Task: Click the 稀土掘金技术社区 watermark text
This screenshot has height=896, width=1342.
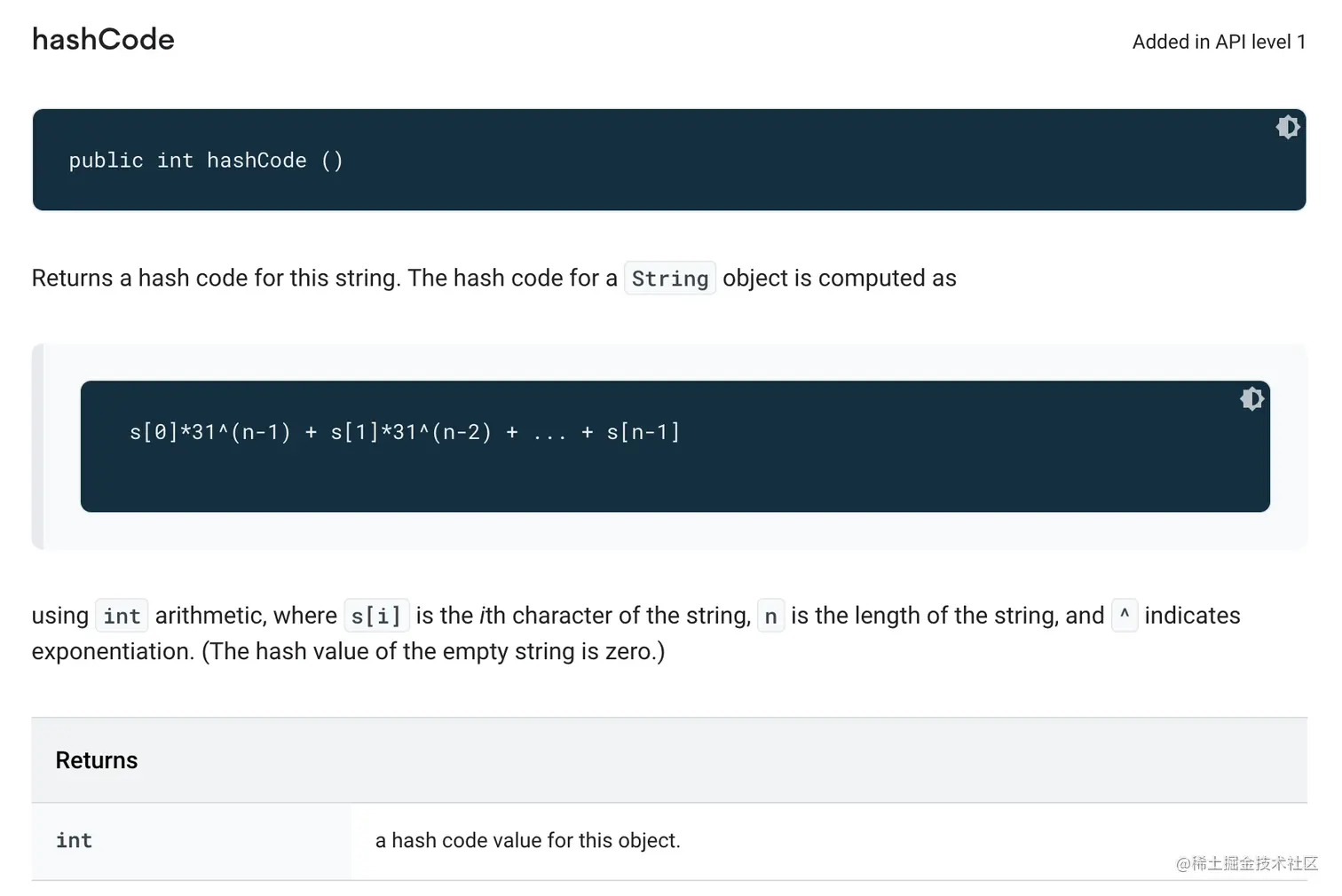Action: pos(1246,865)
